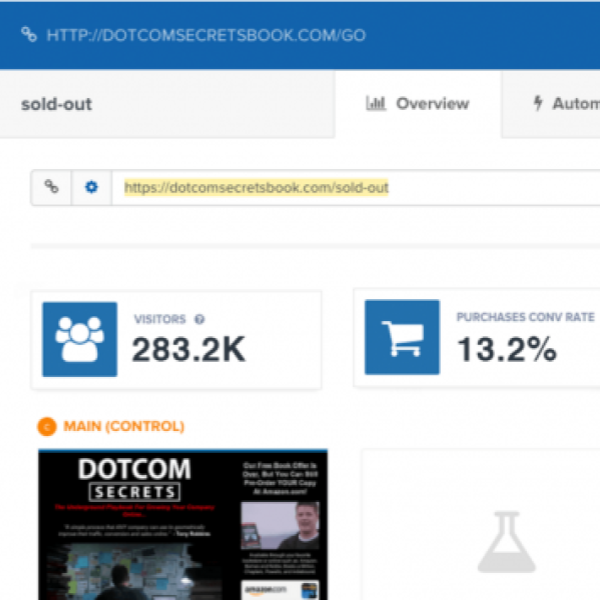Click the VISITORS label text
The height and width of the screenshot is (600, 600).
(160, 319)
